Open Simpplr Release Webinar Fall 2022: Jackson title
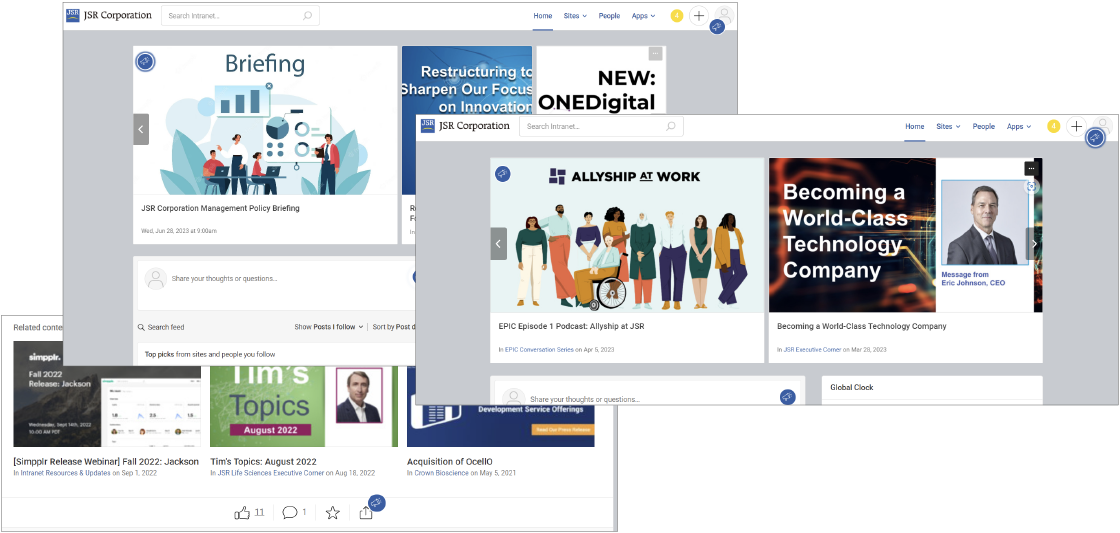Viewport: 1120px width, 533px height. [x=106, y=462]
